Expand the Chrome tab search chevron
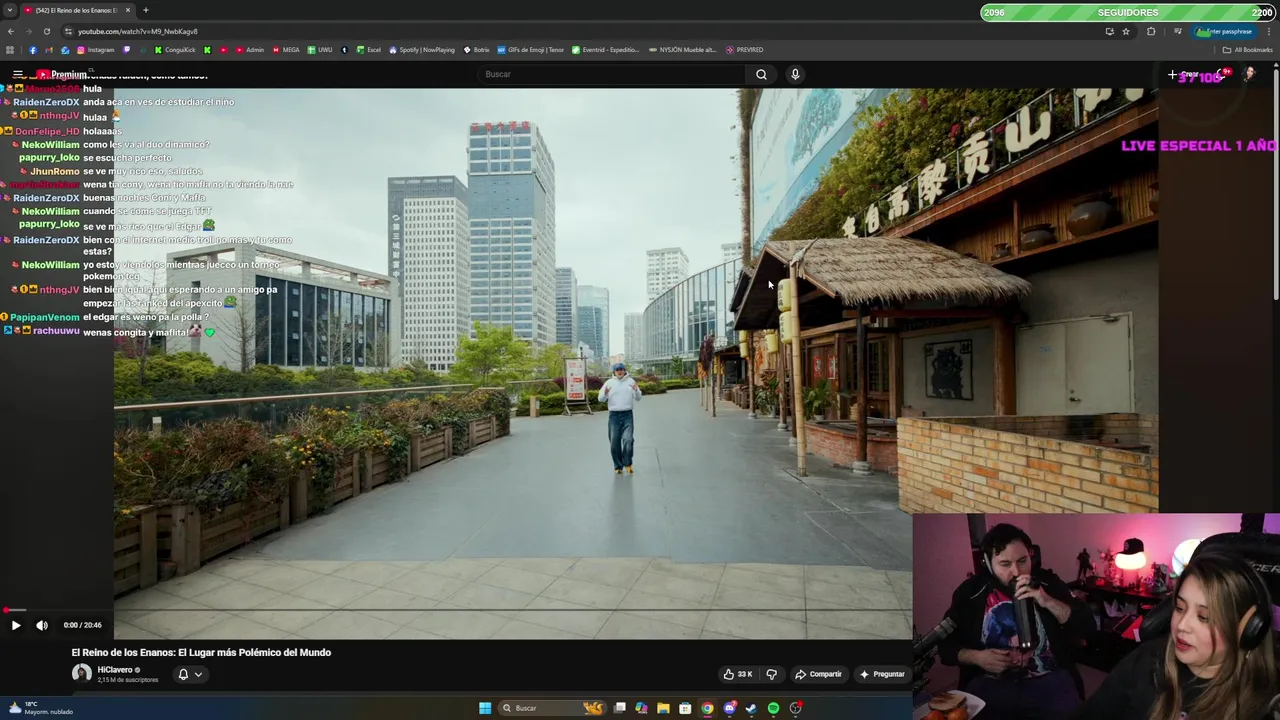This screenshot has height=720, width=1280. tap(10, 10)
